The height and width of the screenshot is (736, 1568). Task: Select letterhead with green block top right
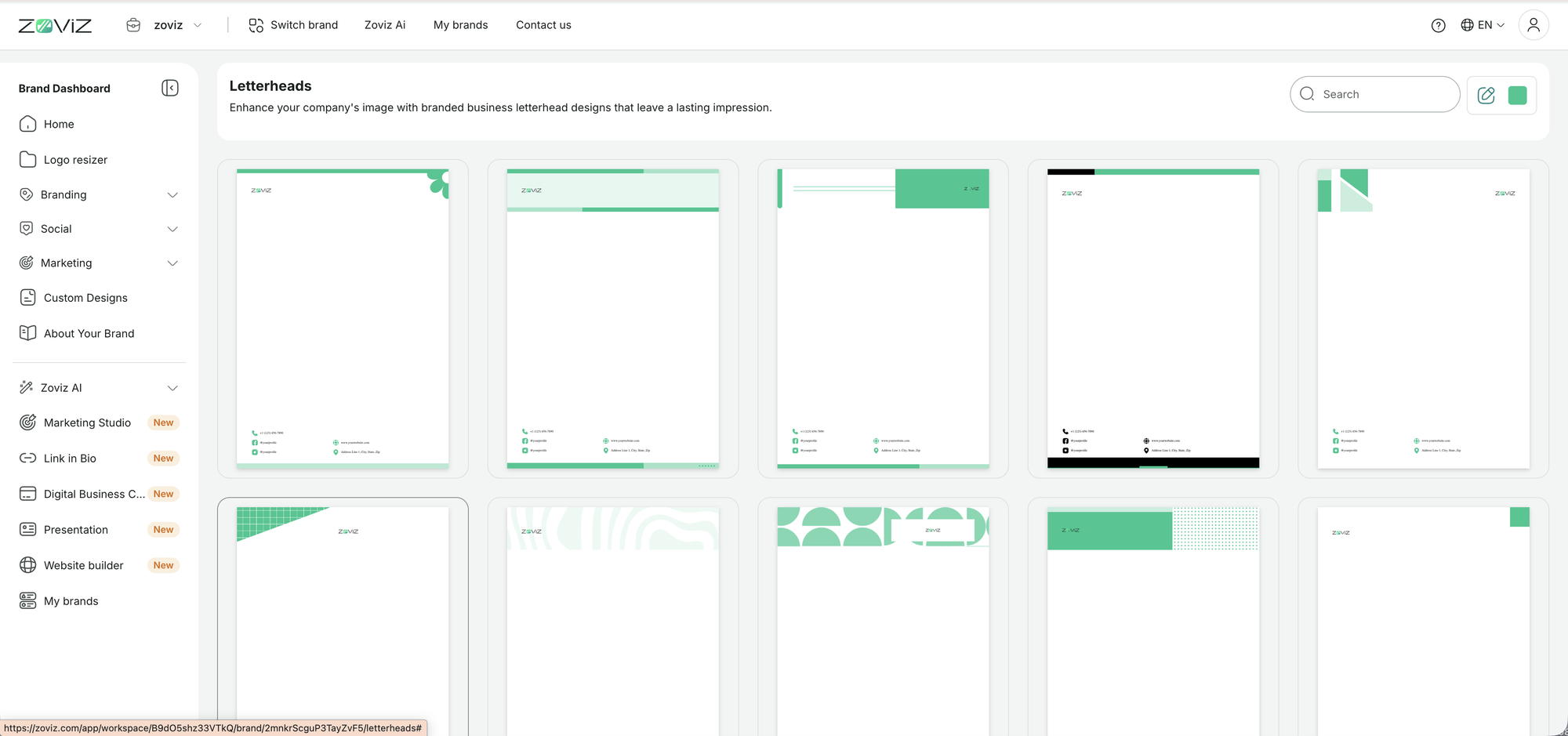tap(883, 318)
